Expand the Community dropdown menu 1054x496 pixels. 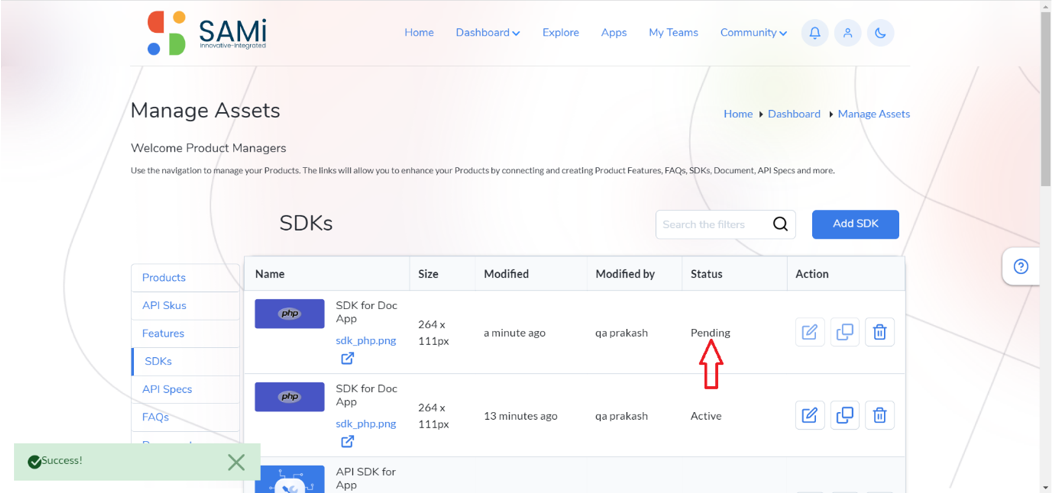(753, 32)
